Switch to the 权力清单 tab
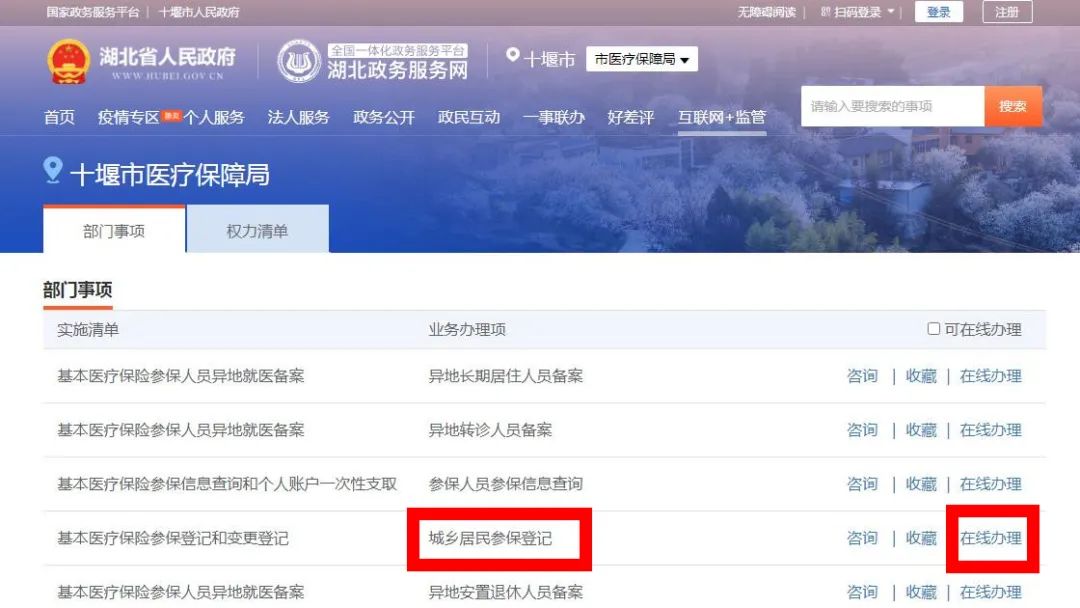Screen dimensions: 1080x608 click(x=258, y=229)
